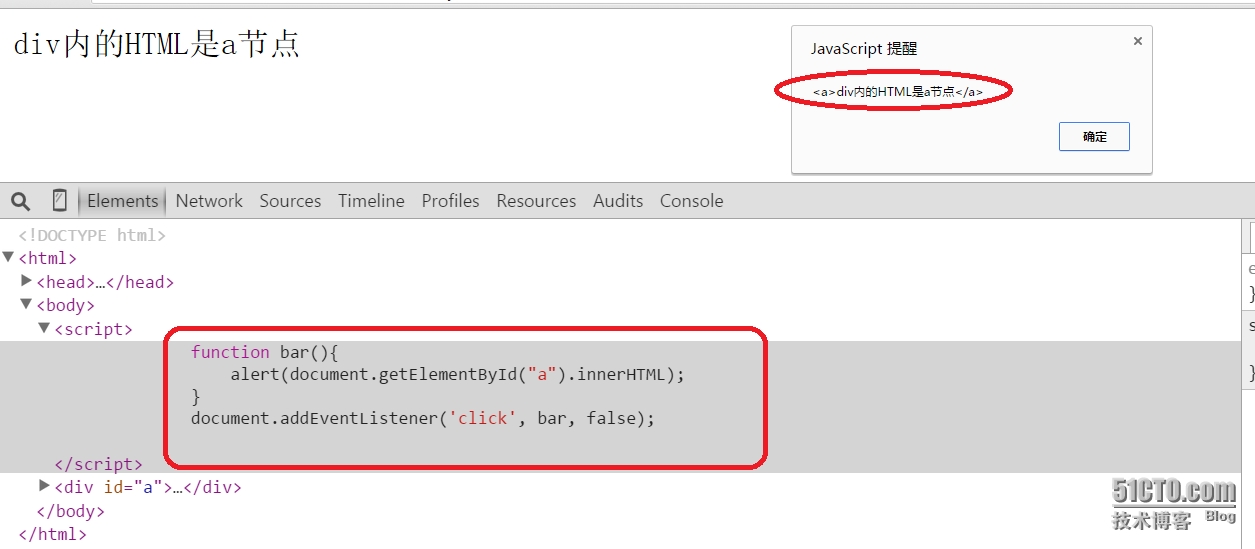The height and width of the screenshot is (549, 1255).
Task: Select the <body> opening tag row
Action: 65,305
